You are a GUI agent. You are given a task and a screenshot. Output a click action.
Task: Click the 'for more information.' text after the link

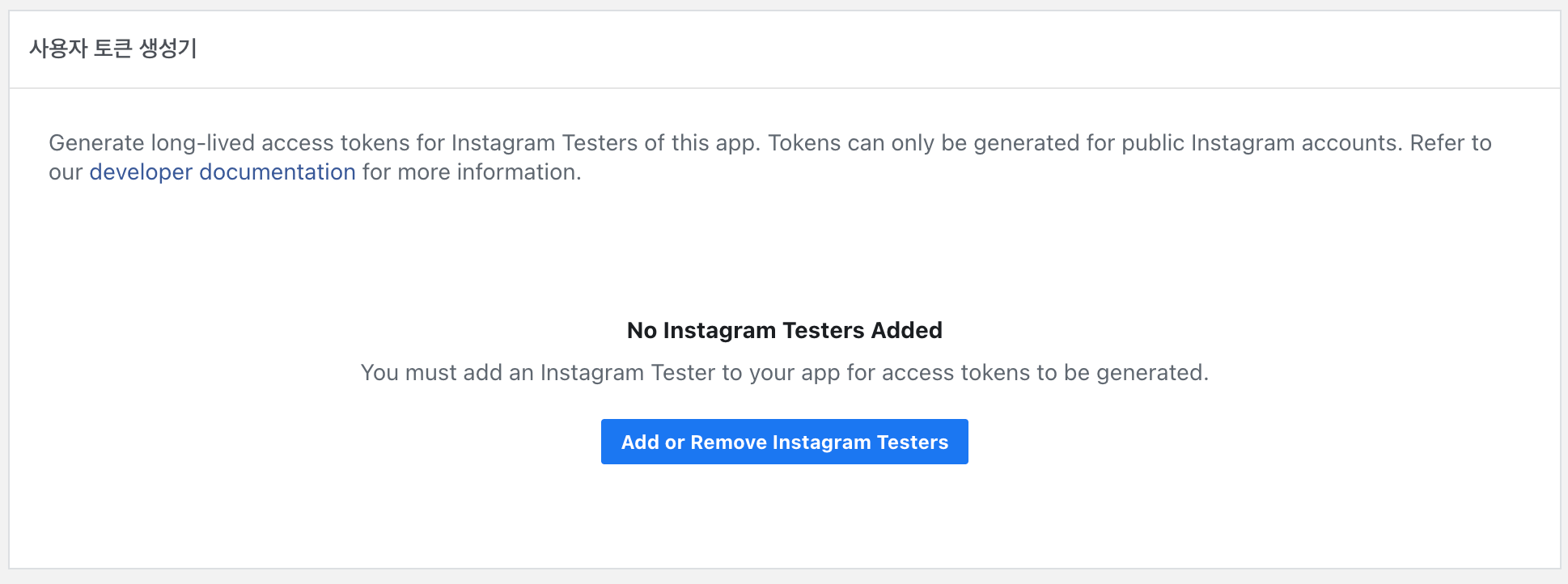coord(472,172)
